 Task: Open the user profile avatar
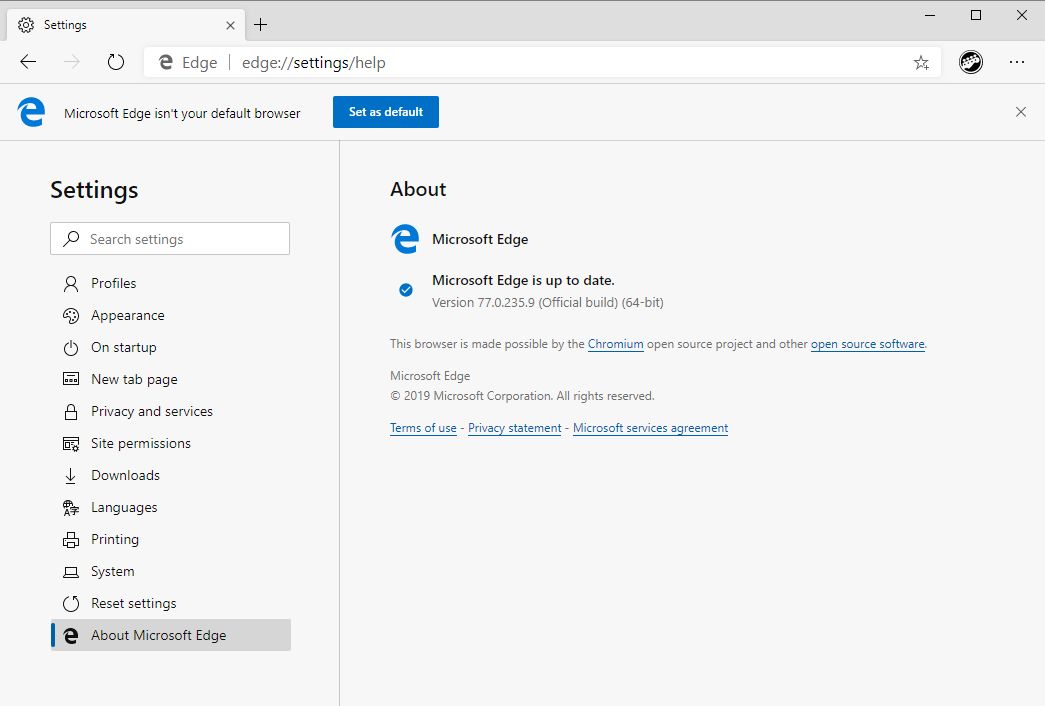click(970, 62)
